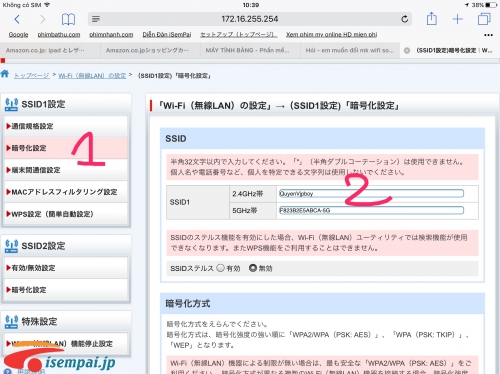This screenshot has width=500, height=374.
Task: Open the tab overview icon
Action: click(x=484, y=19)
